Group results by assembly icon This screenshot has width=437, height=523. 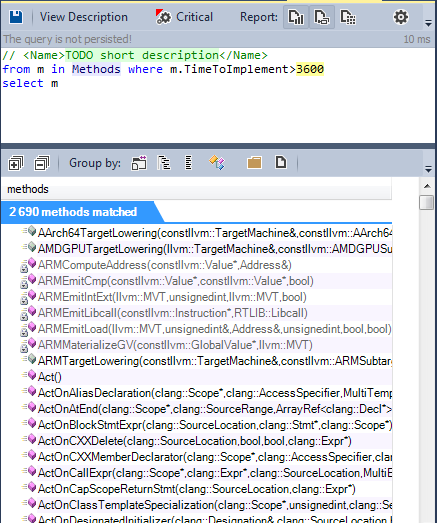(139, 163)
